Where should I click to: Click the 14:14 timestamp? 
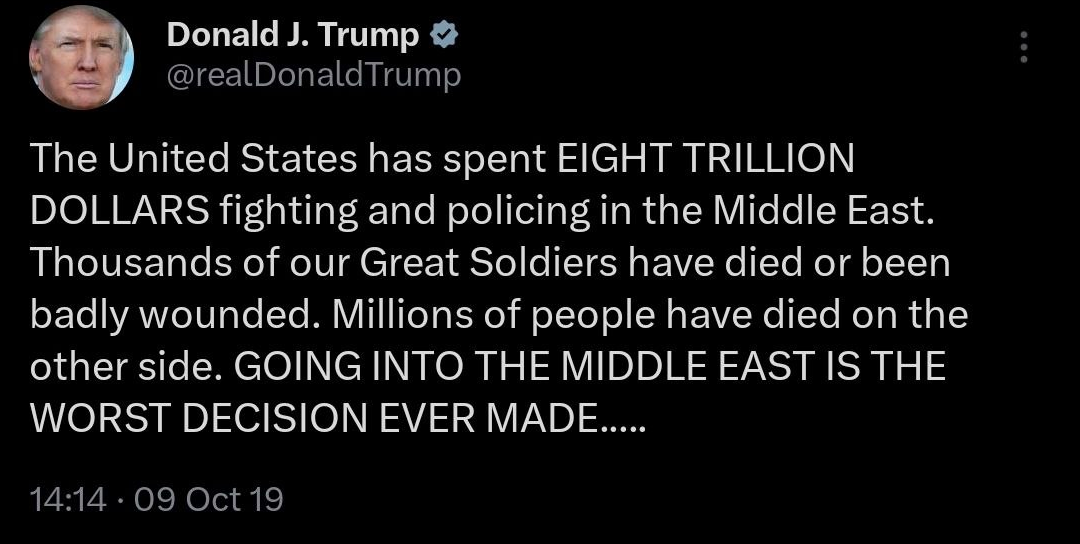click(69, 499)
